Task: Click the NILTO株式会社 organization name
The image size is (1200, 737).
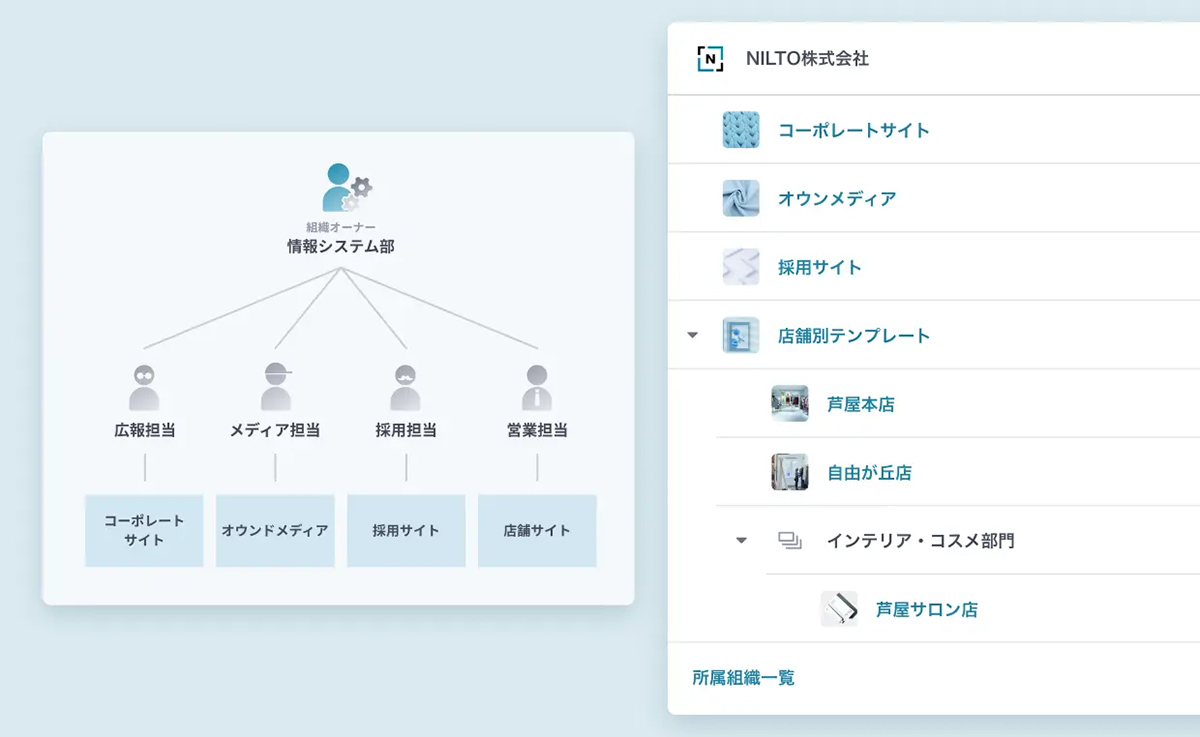Action: coord(807,59)
